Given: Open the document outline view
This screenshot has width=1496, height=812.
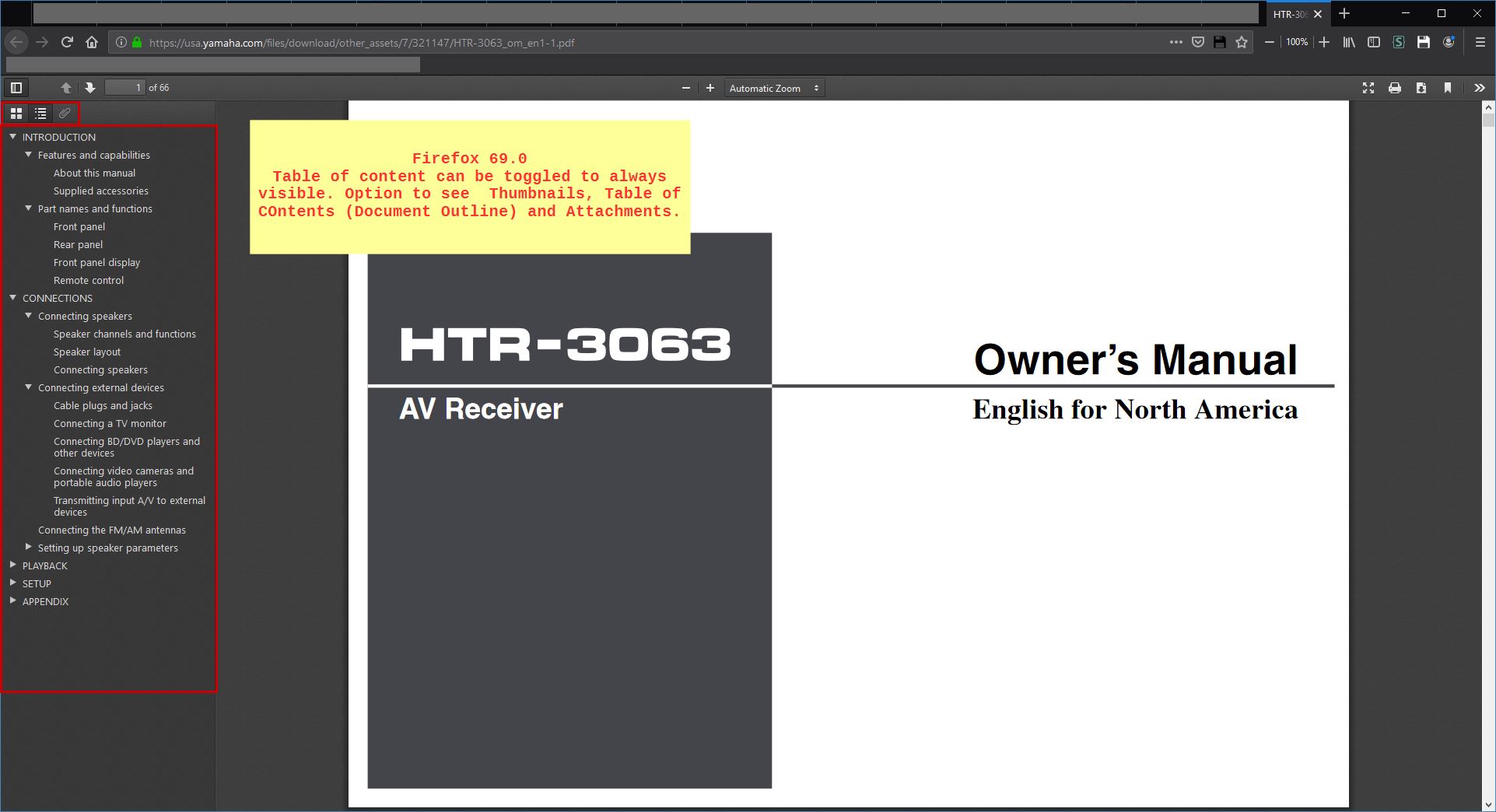Looking at the screenshot, I should (40, 113).
